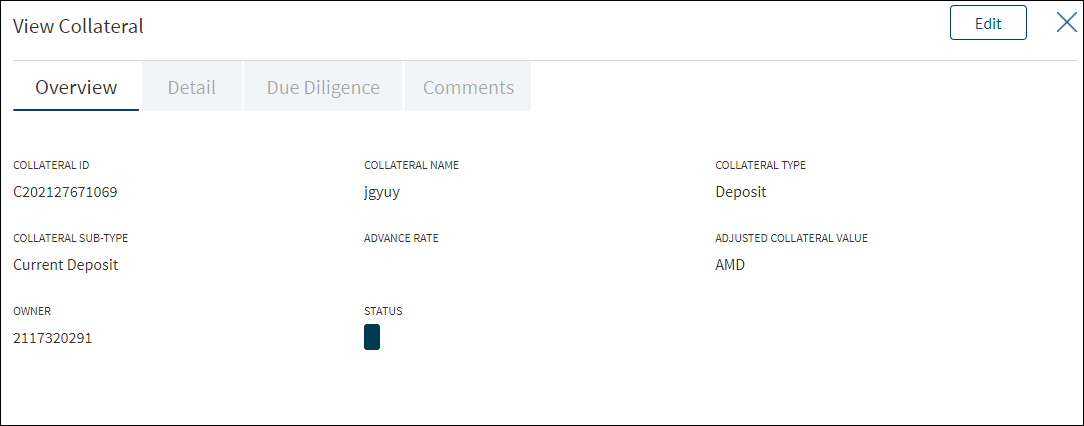Image resolution: width=1084 pixels, height=426 pixels.
Task: Click the collateral name jgyuy
Action: (x=382, y=193)
